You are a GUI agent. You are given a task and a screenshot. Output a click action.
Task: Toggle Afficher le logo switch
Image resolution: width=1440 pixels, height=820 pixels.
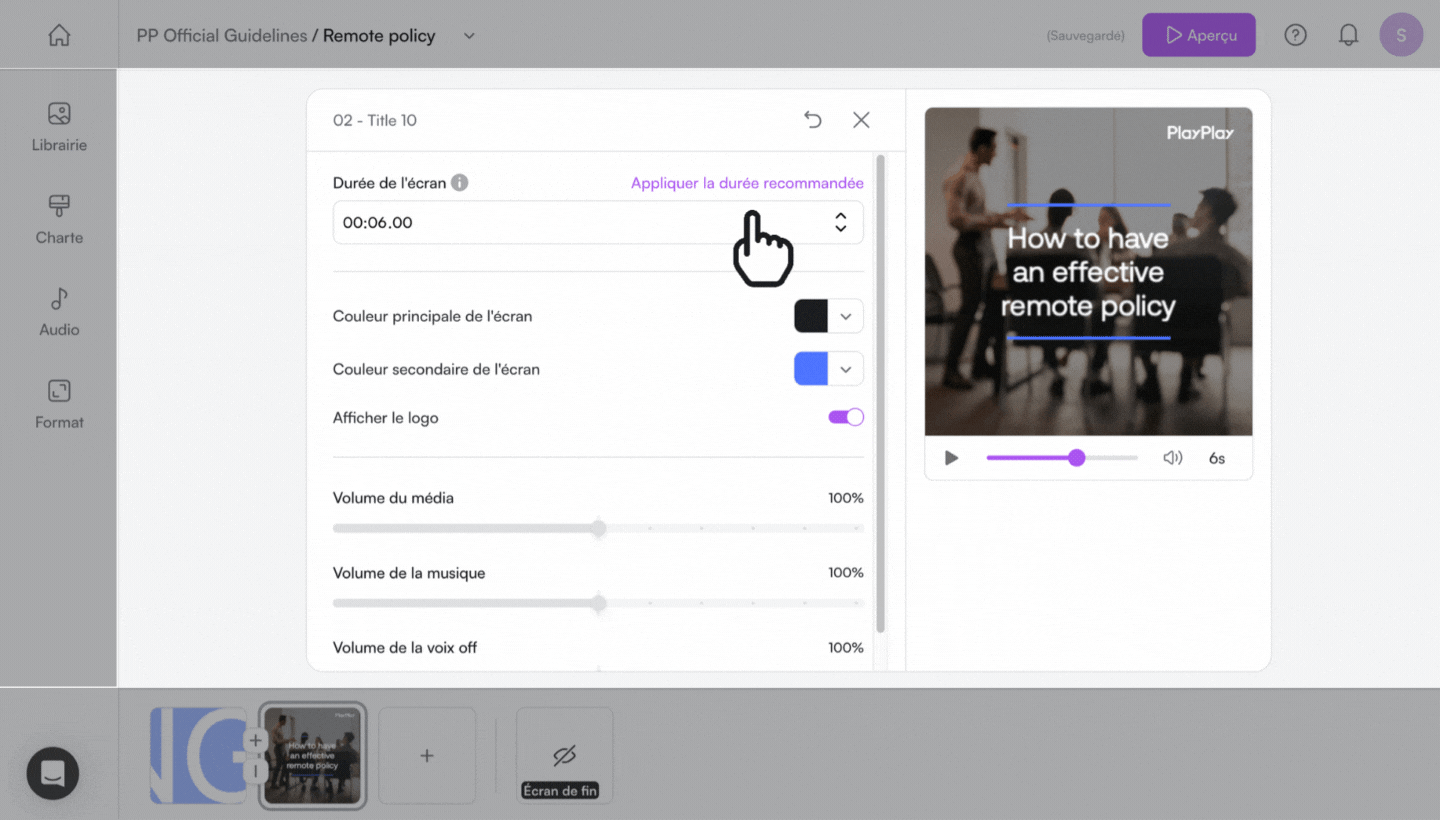[846, 417]
